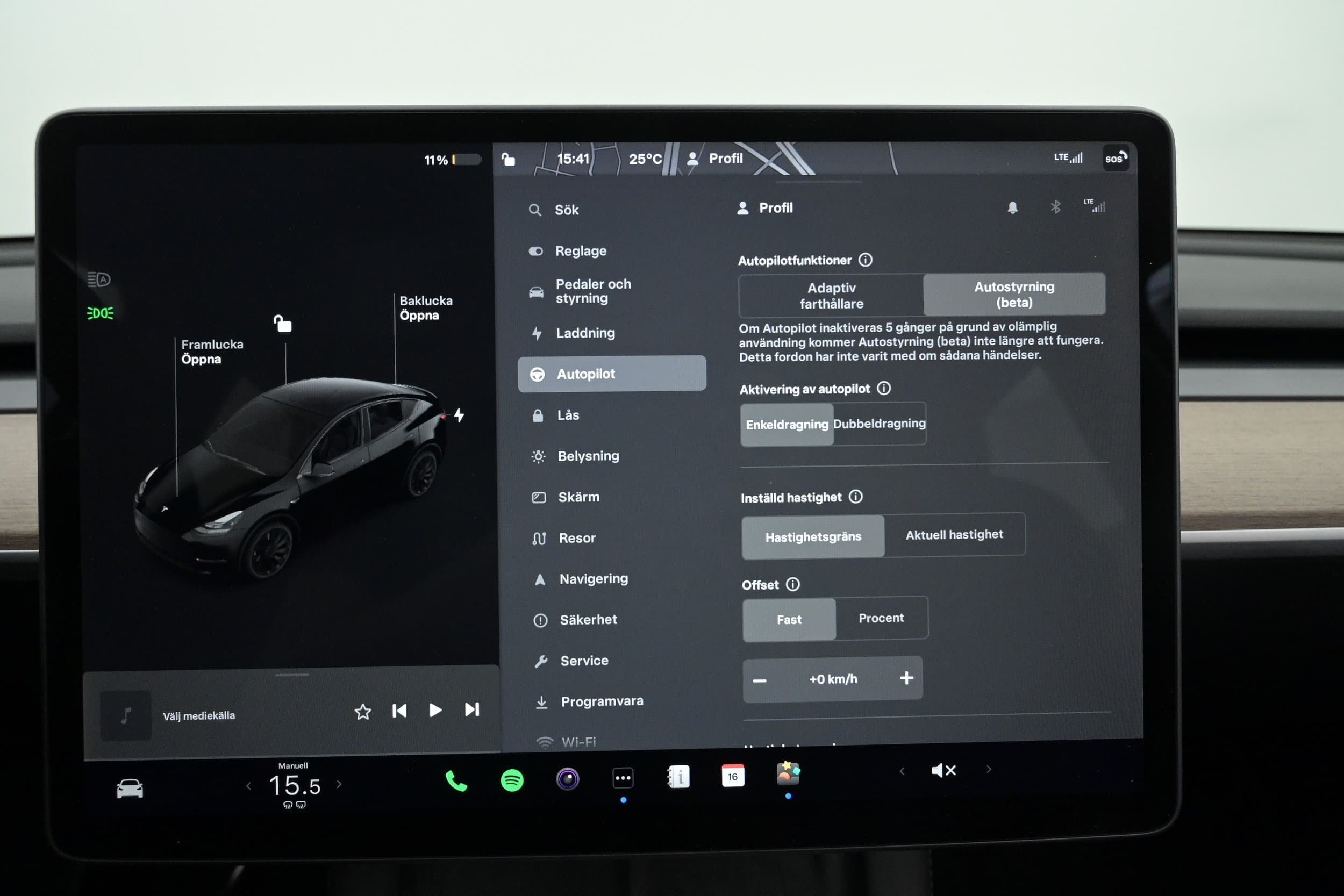The width and height of the screenshot is (1344, 896).
Task: Open the Framlucka (front trunk)
Action: (212, 352)
